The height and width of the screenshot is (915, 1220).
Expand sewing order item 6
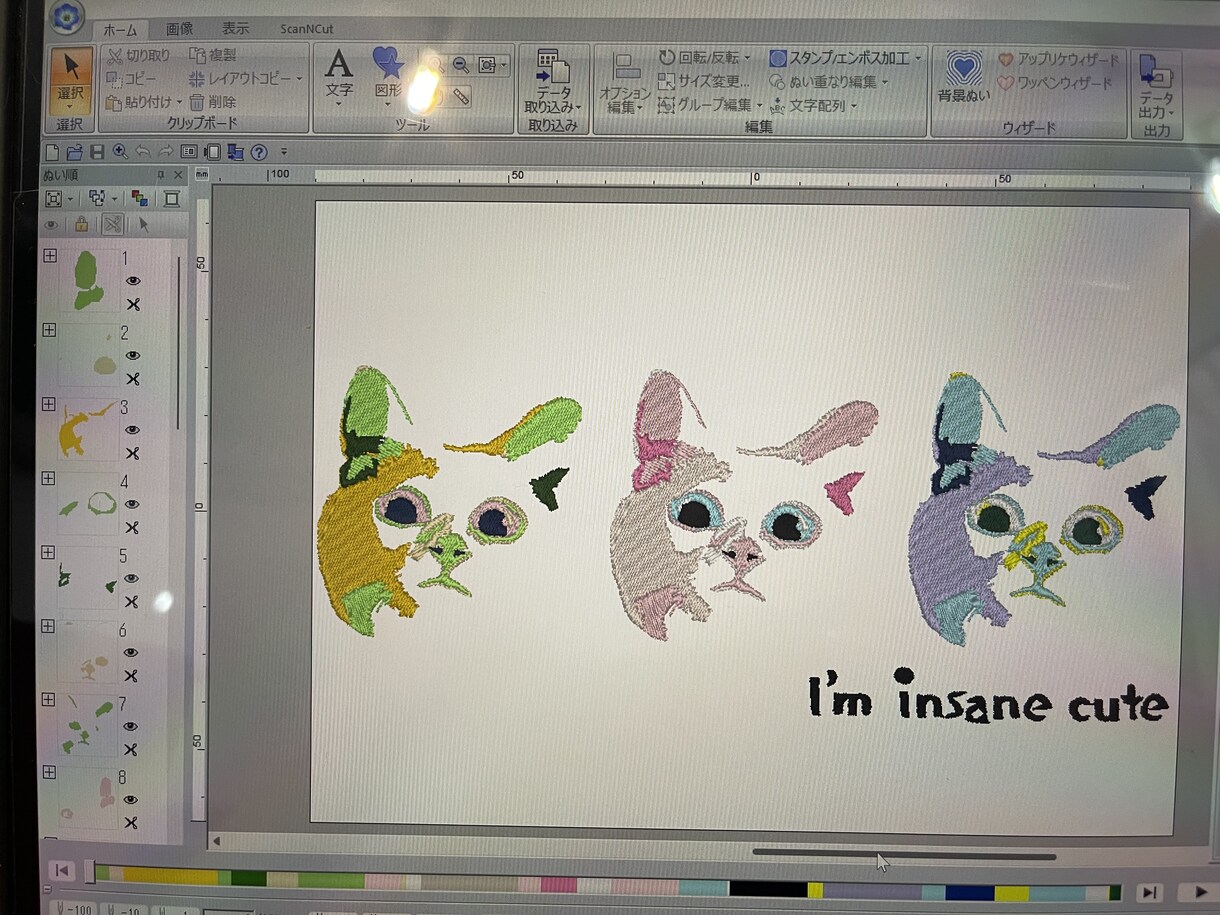click(47, 626)
